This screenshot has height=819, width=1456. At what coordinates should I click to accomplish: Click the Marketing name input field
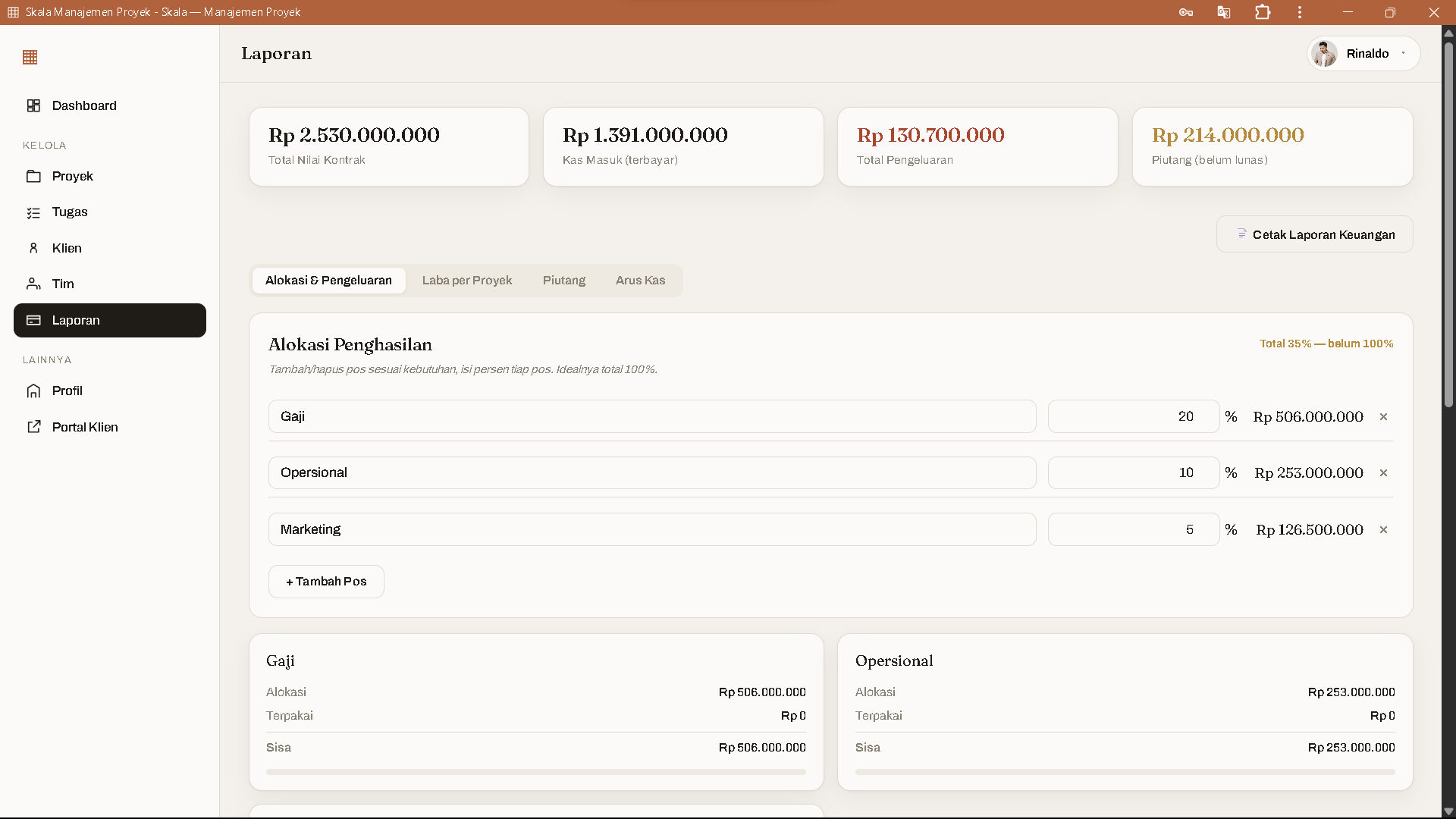(652, 529)
